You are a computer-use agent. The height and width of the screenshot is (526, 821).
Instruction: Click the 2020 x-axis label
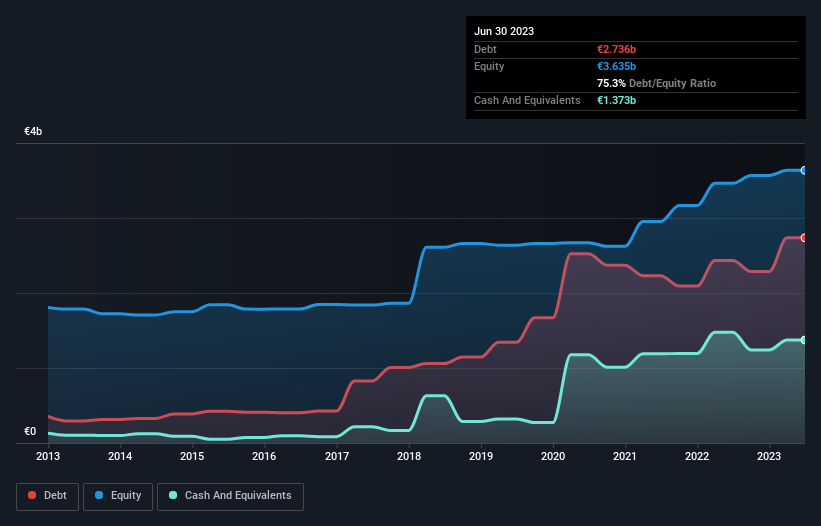click(553, 456)
